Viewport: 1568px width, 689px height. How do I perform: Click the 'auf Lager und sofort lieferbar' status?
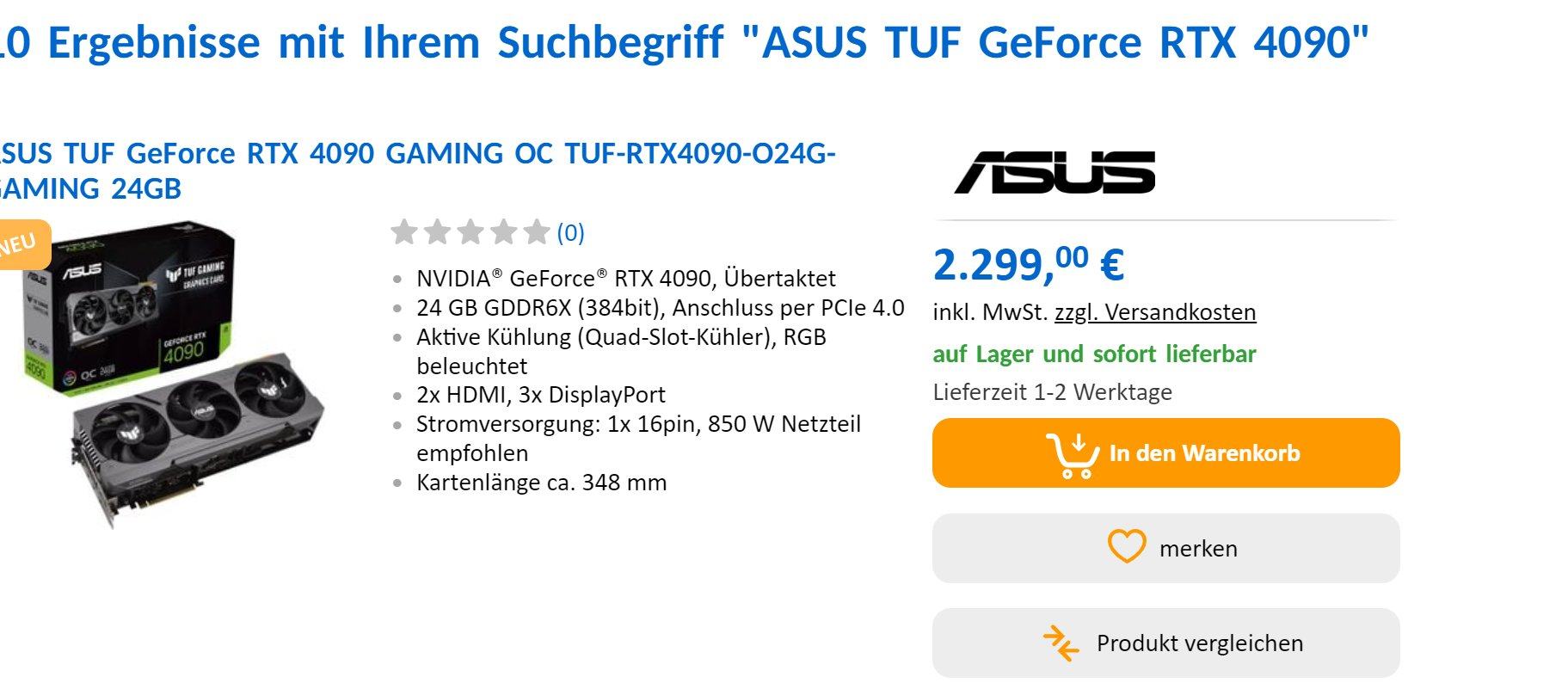tap(1094, 354)
